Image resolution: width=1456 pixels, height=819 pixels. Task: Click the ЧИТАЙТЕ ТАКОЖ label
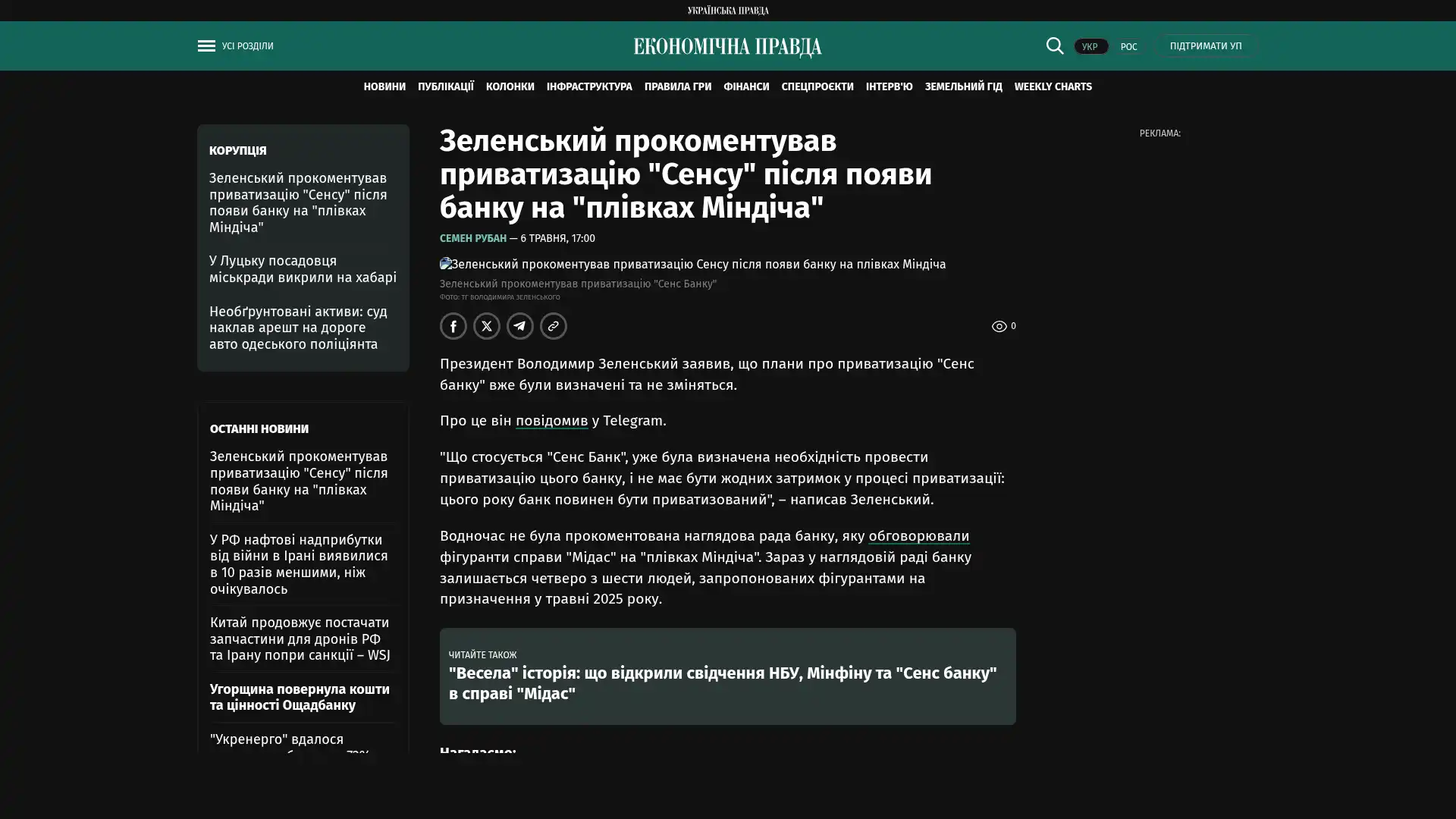pos(482,654)
